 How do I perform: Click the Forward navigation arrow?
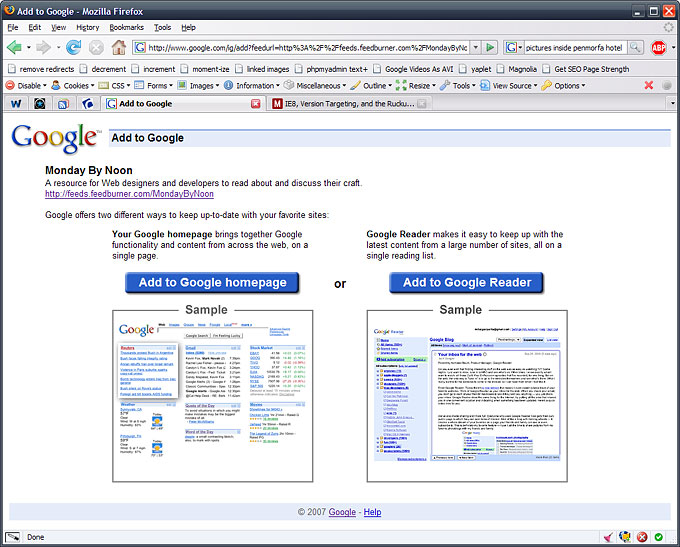pyautogui.click(x=43, y=47)
